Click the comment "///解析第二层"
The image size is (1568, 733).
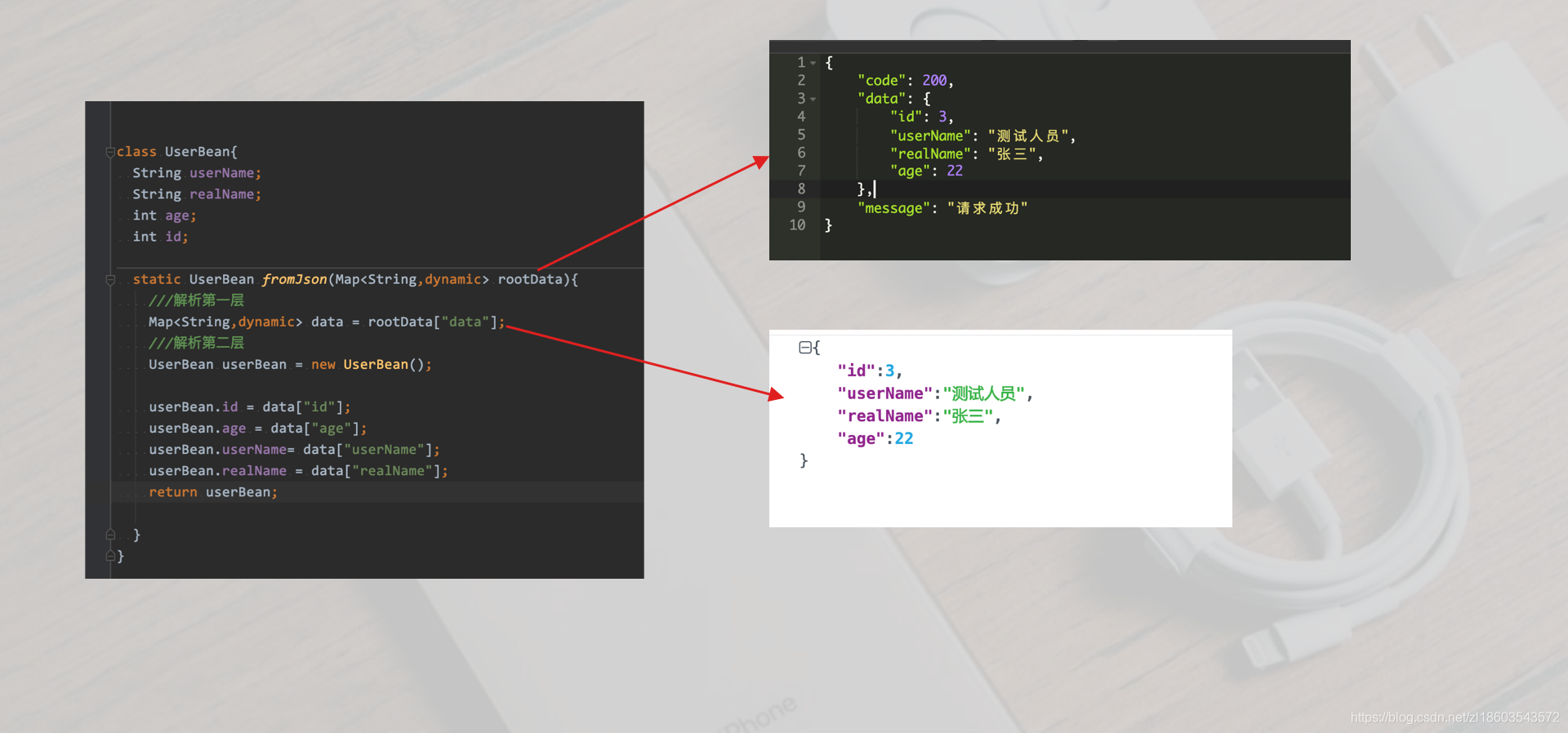[196, 343]
